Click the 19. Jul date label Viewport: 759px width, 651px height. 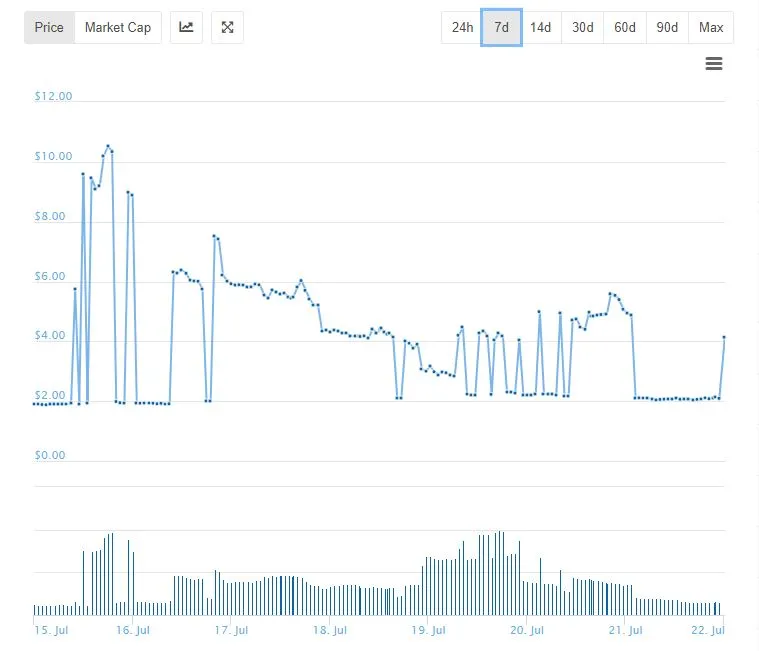[x=428, y=630]
